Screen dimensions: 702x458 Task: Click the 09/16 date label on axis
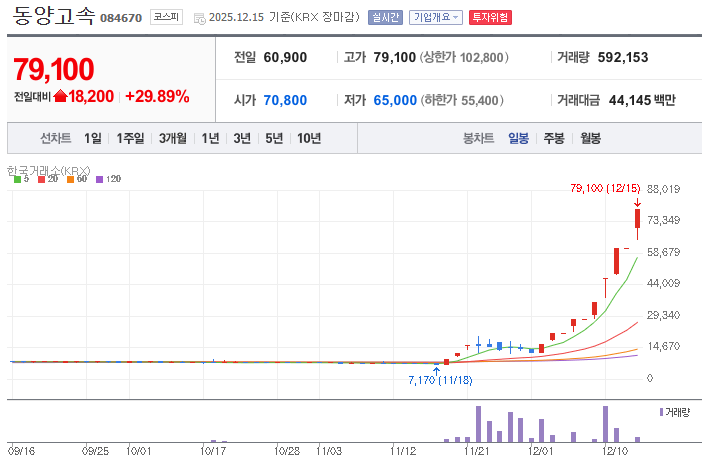point(21,451)
